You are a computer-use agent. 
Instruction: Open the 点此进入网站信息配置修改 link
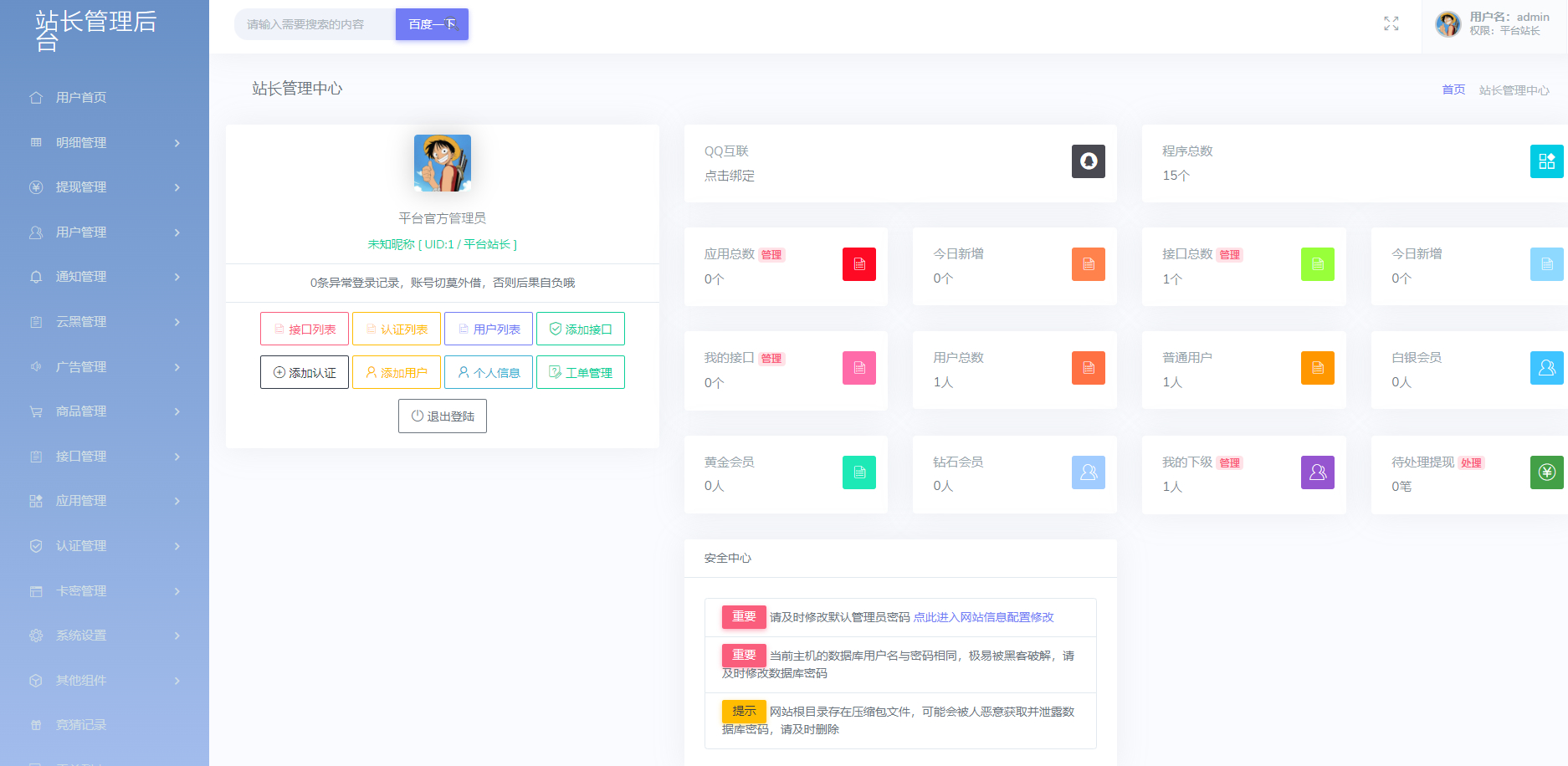point(983,617)
